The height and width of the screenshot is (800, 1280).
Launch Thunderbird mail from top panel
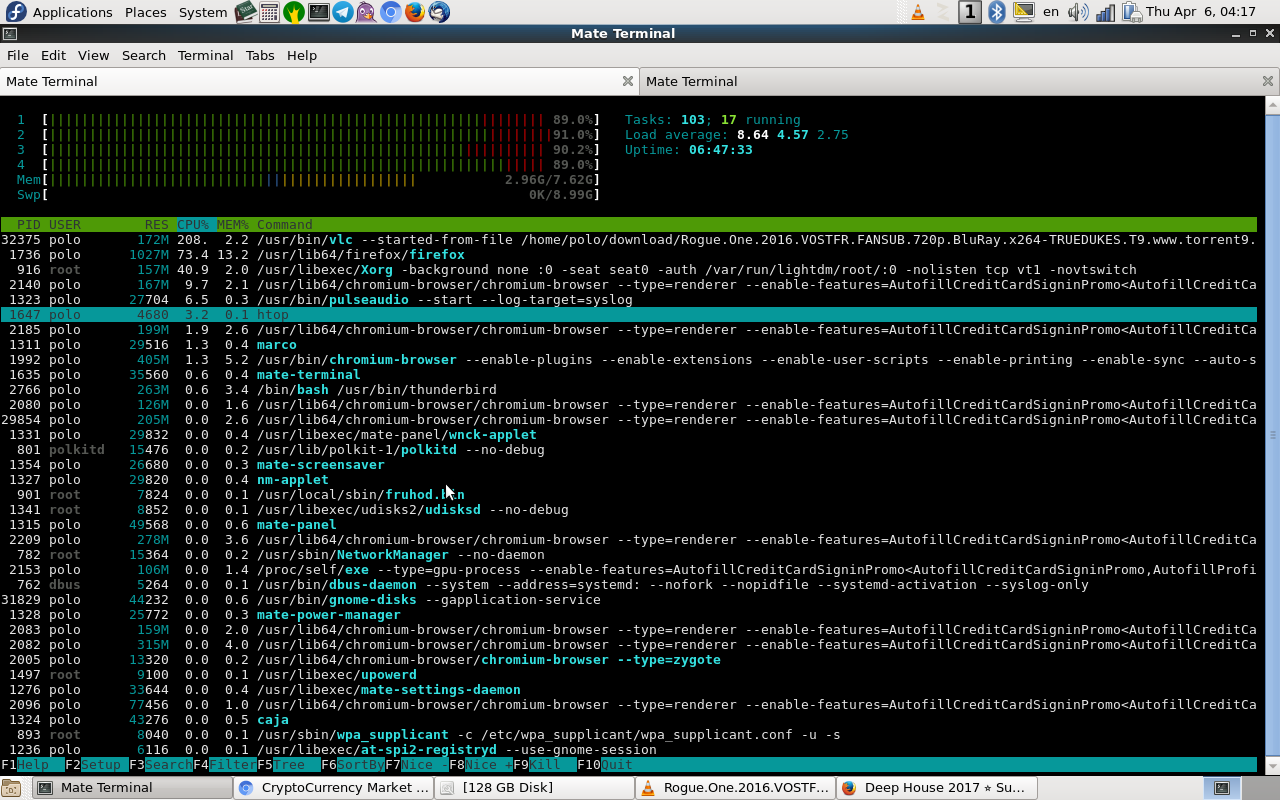coord(438,12)
